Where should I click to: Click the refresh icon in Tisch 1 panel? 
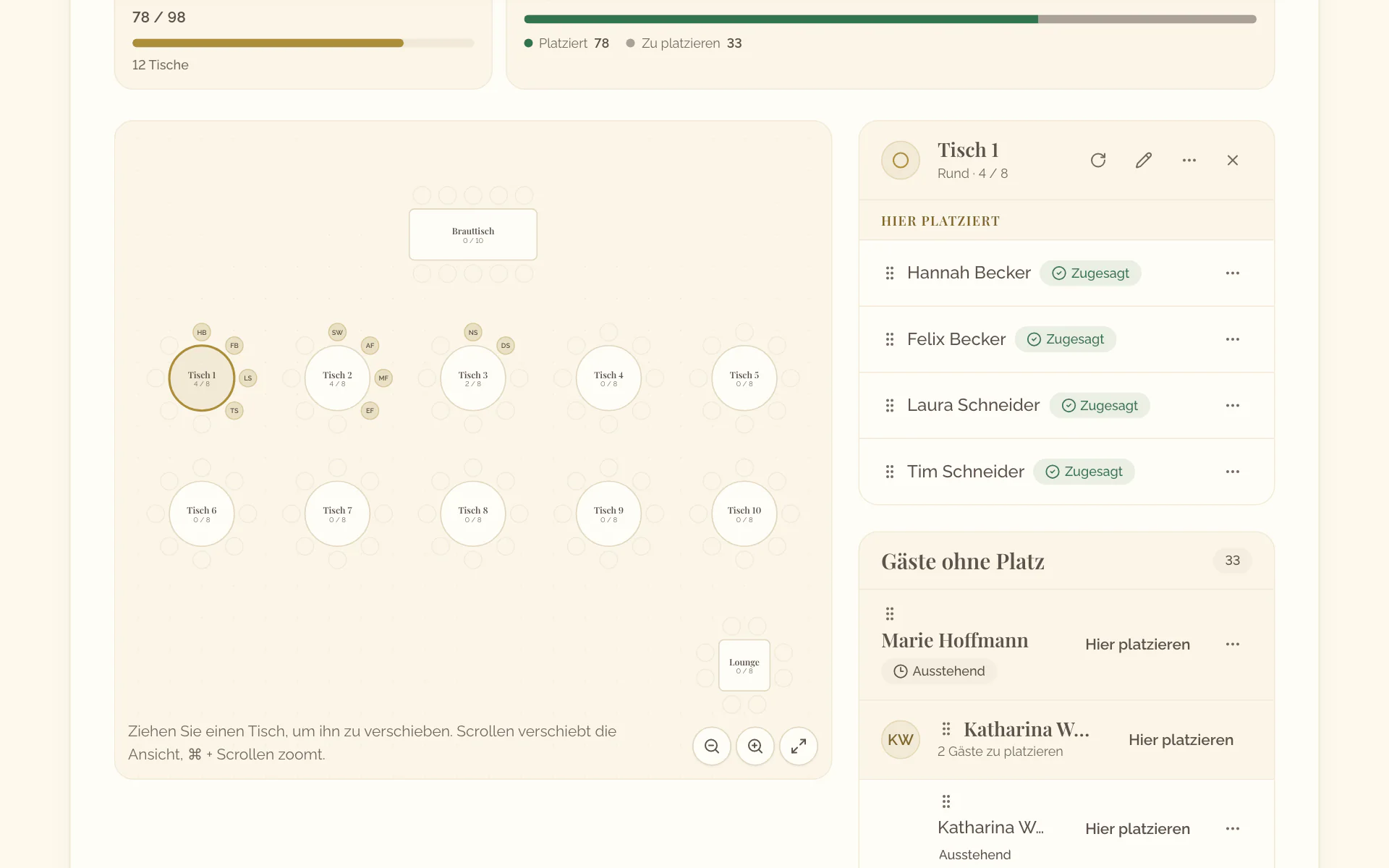click(1098, 160)
